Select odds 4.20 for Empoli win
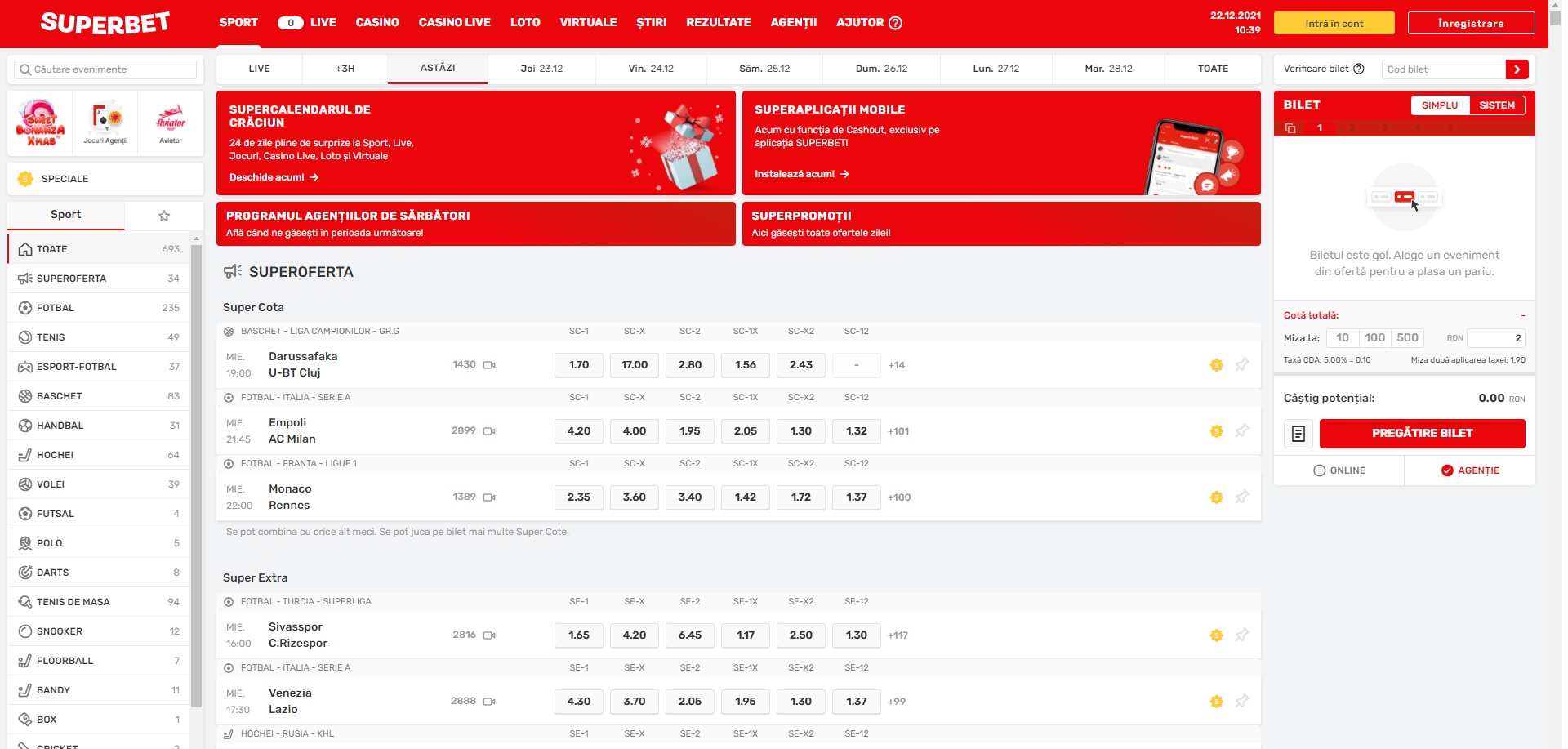Screen dimensions: 1568x749 [579, 431]
